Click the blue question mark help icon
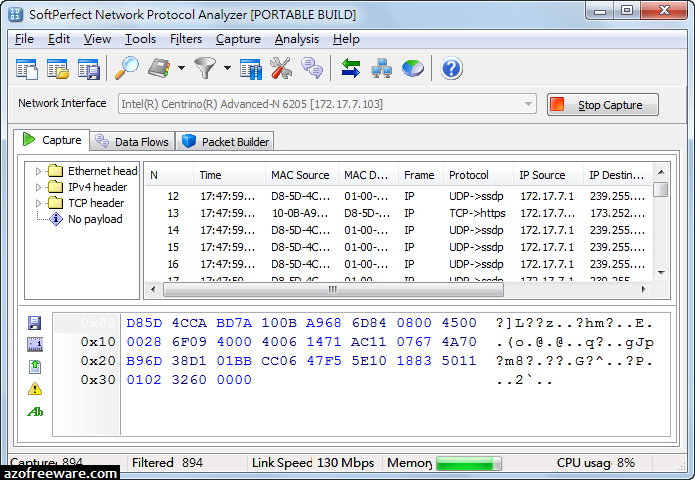The width and height of the screenshot is (695, 480). [x=451, y=69]
